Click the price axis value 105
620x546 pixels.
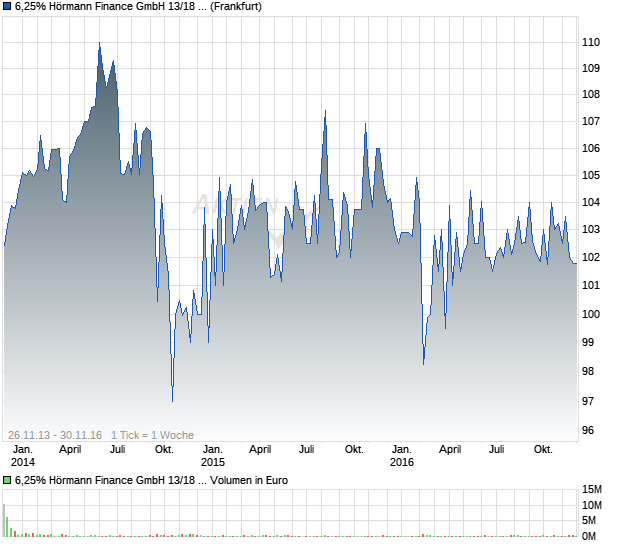pos(591,175)
